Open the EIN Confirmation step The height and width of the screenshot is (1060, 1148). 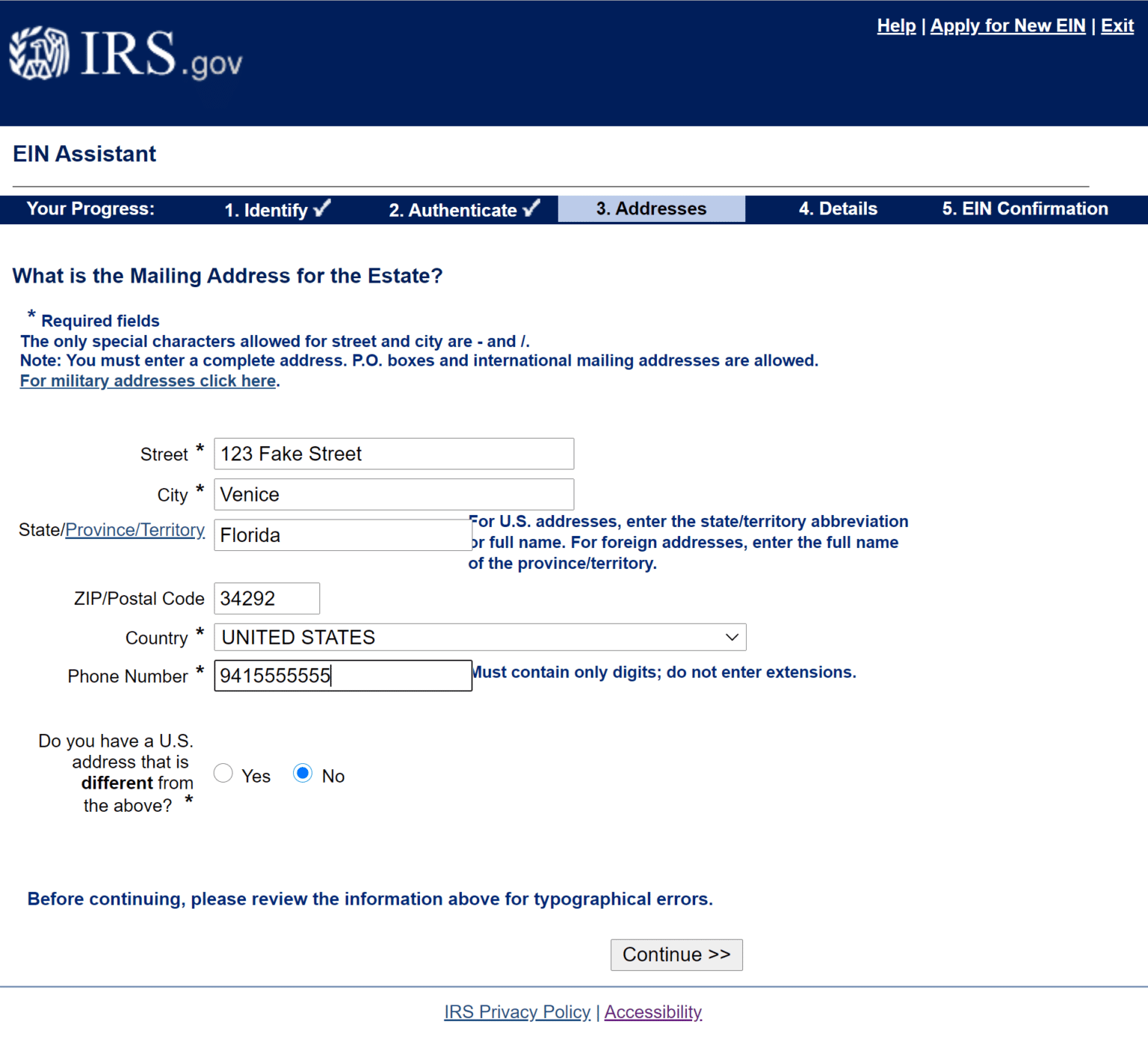tap(1024, 209)
